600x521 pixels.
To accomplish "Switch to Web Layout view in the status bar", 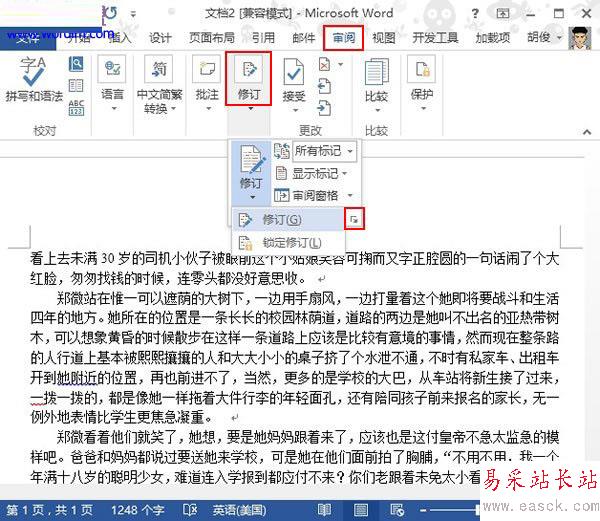I will (397, 510).
